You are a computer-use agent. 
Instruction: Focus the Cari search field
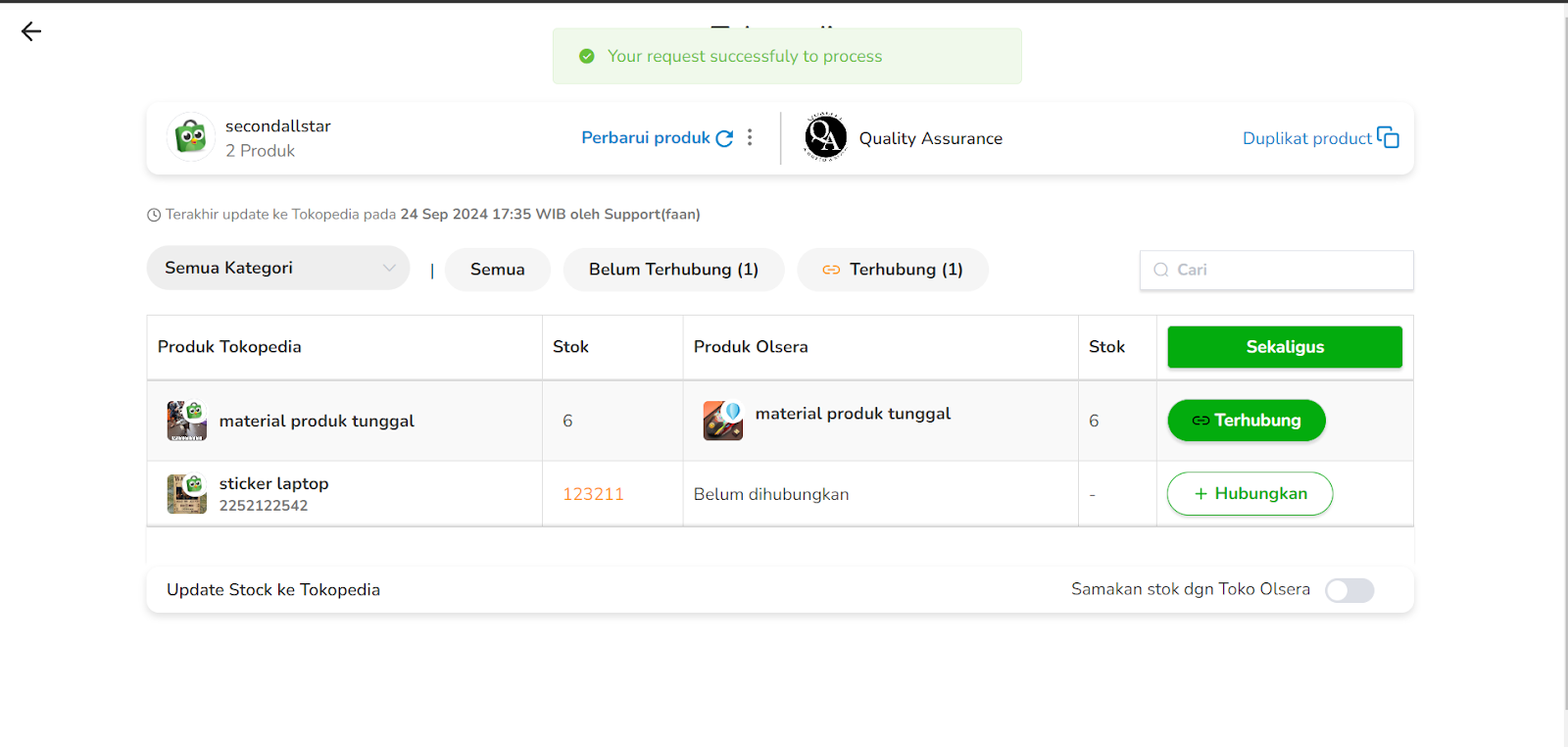pos(1277,270)
